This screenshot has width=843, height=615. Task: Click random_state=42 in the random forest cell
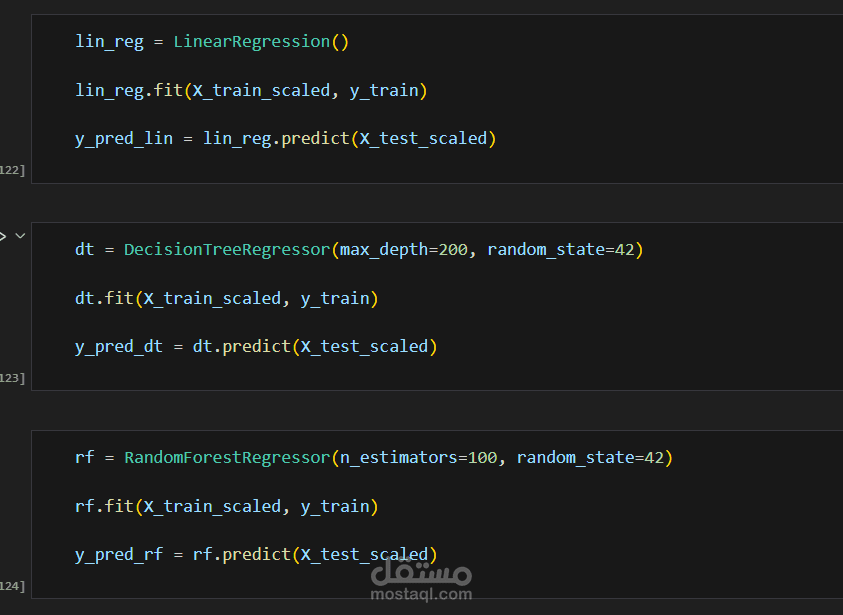590,457
